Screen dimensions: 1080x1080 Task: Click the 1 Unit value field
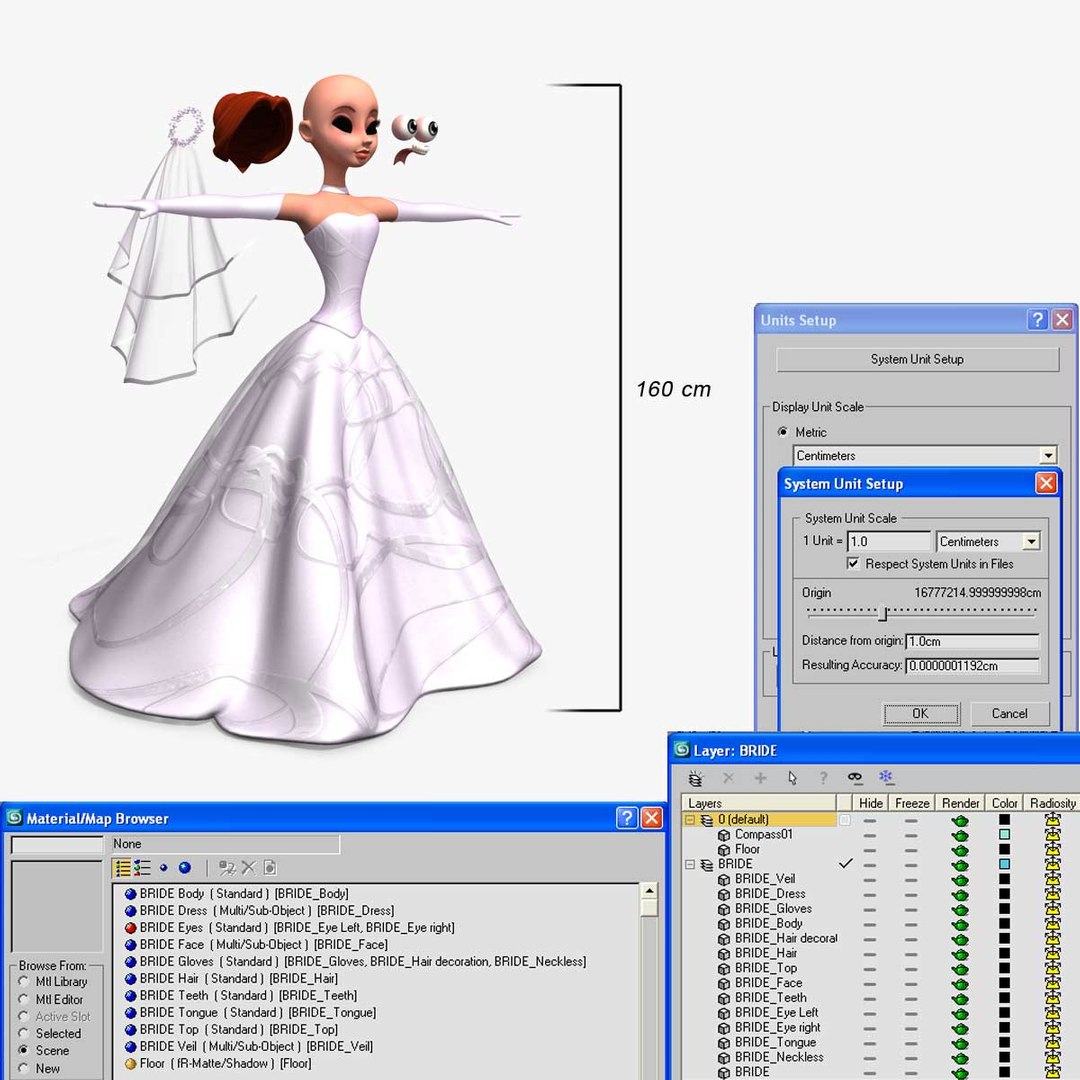pyautogui.click(x=889, y=541)
